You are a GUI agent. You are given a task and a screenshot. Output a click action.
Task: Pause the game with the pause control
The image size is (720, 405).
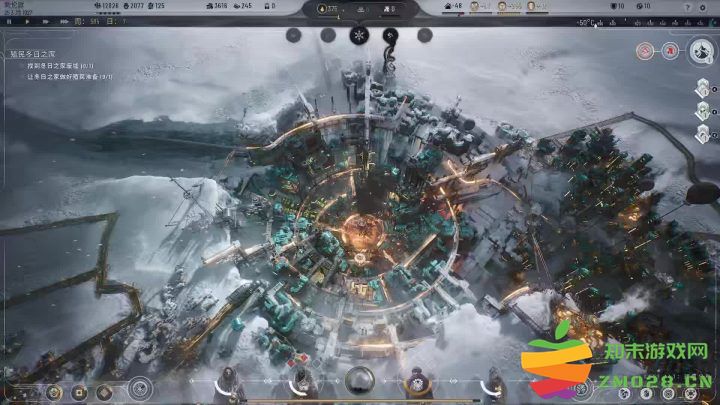9,22
